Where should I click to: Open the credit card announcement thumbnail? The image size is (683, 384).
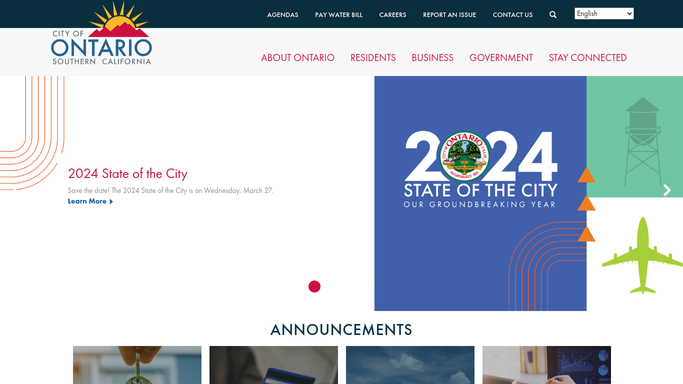click(x=274, y=365)
